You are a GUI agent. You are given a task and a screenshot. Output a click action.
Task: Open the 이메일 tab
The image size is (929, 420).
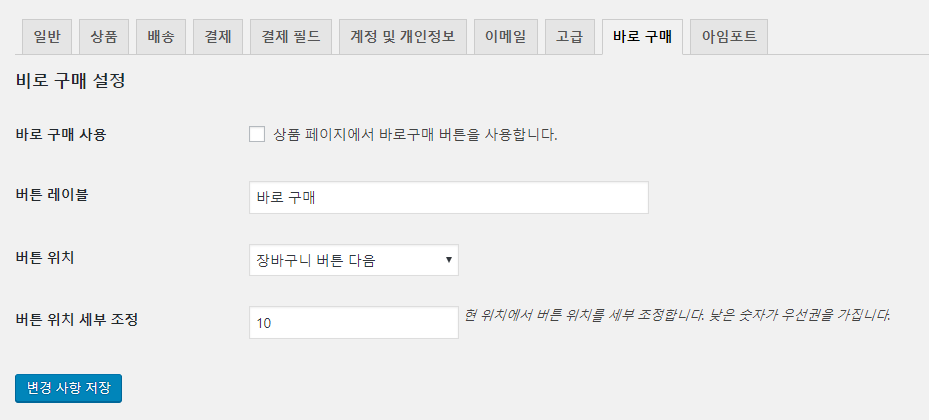tap(505, 38)
